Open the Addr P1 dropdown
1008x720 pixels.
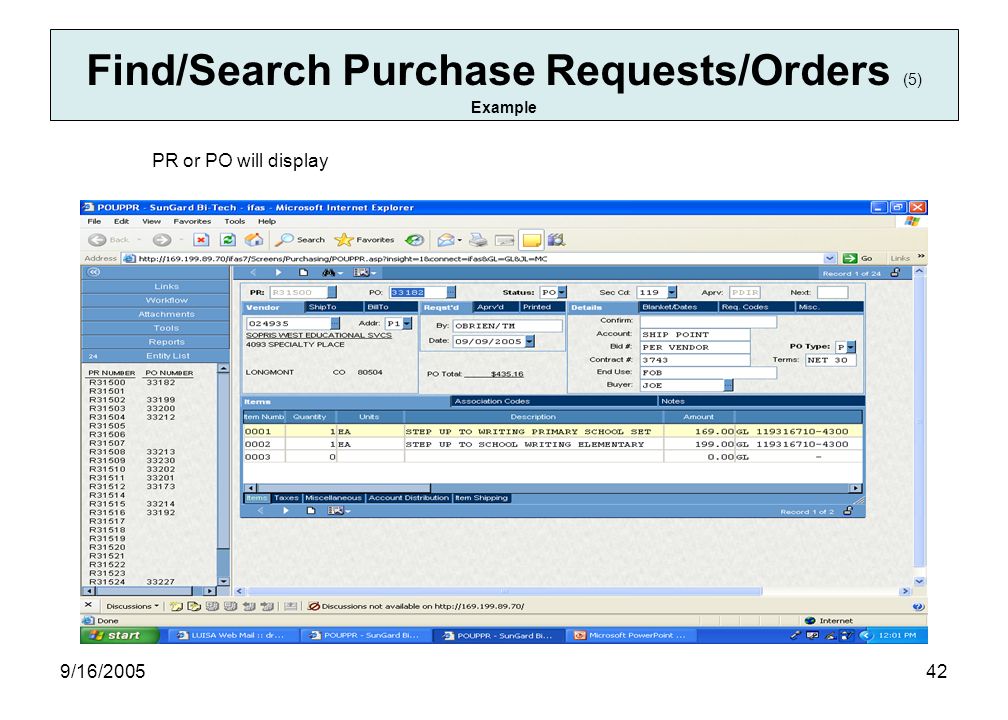pos(408,323)
